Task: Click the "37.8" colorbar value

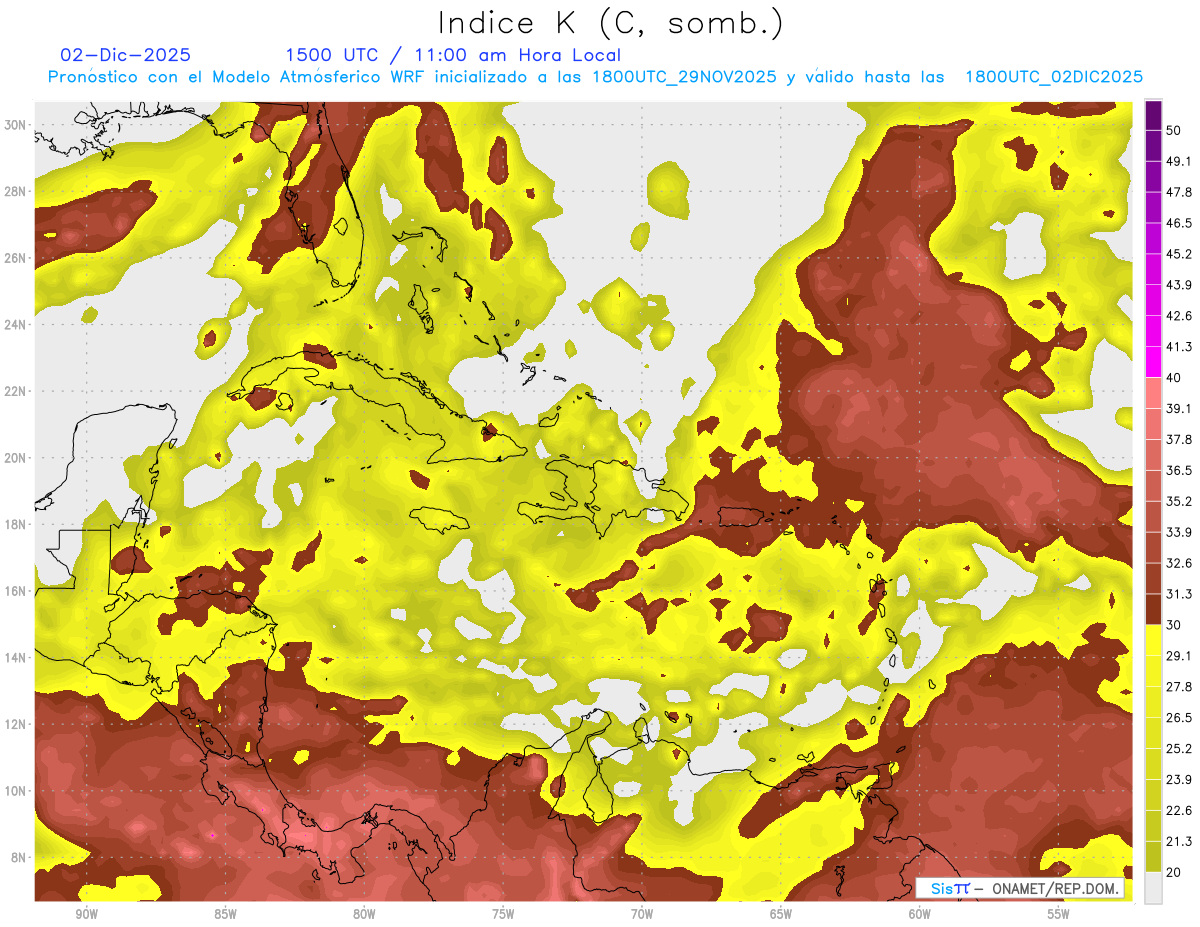Action: (x=1178, y=439)
